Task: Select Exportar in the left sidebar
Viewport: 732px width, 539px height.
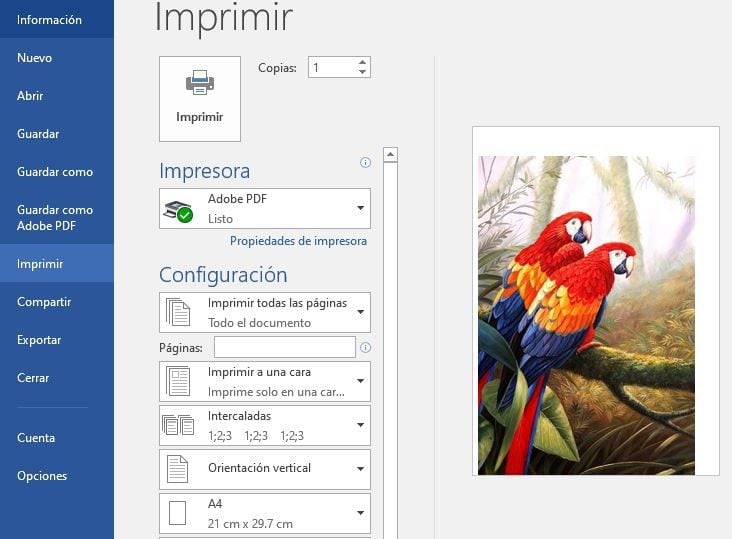Action: 40,340
